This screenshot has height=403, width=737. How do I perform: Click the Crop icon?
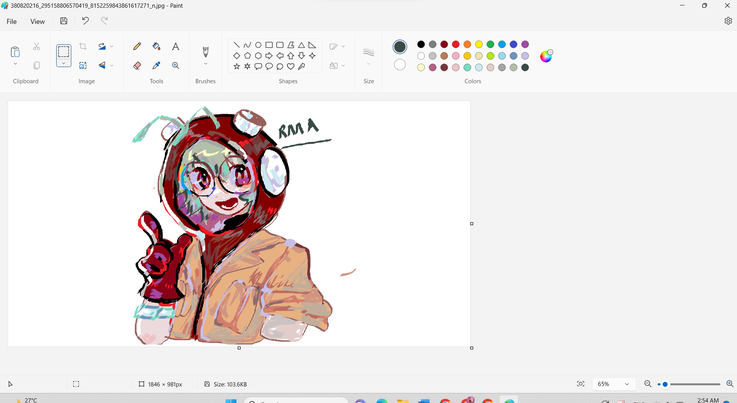click(x=83, y=46)
